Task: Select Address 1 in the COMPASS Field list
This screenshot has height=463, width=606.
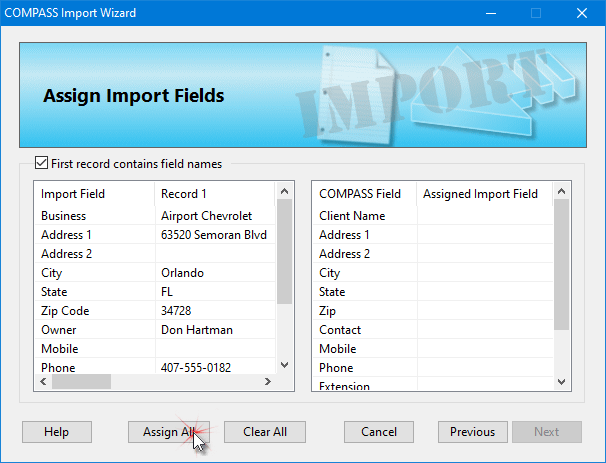Action: pyautogui.click(x=344, y=235)
